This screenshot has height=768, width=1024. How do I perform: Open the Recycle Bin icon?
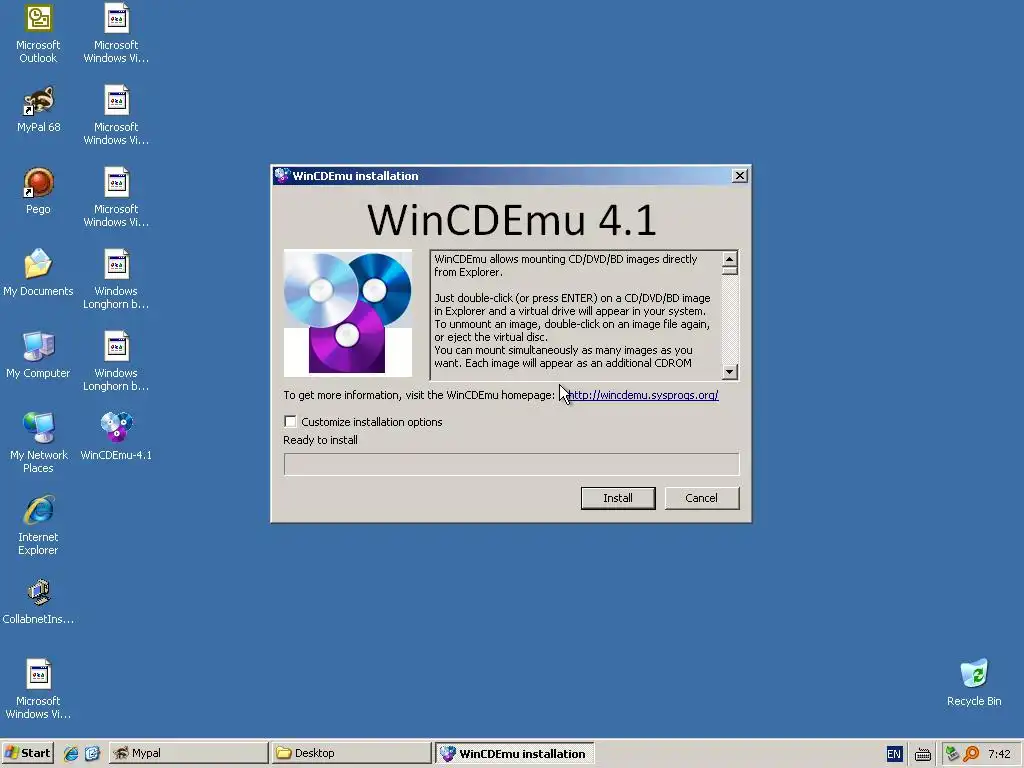974,683
